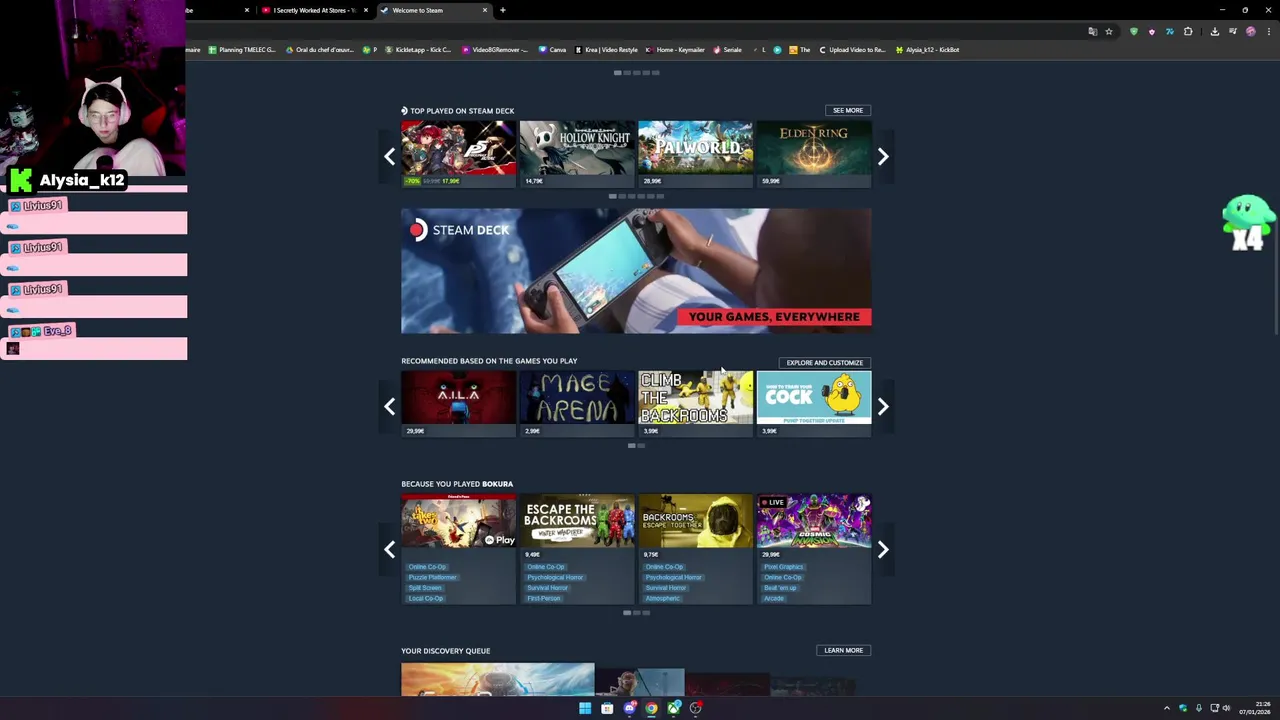
Task: Open the Steam Deck promotional banner
Action: [x=636, y=271]
